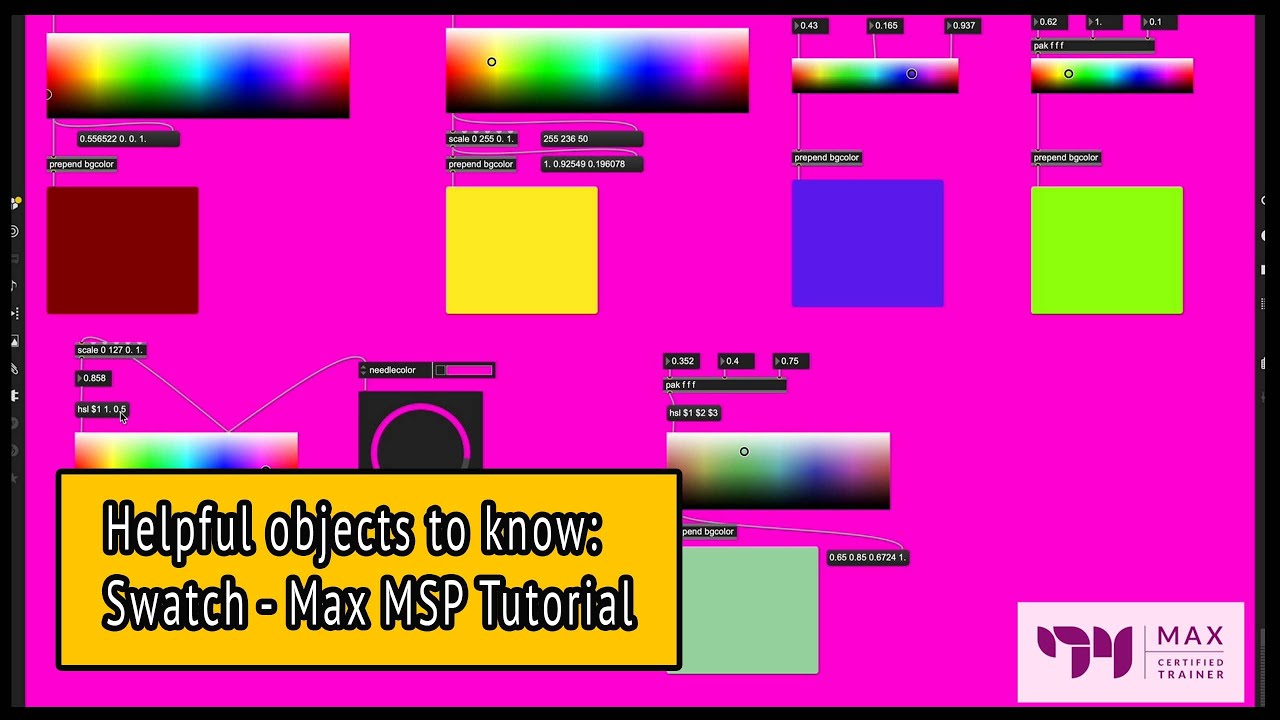Viewport: 1280px width, 720px height.
Task: Click the 0.858 number box
Action: pyautogui.click(x=94, y=378)
